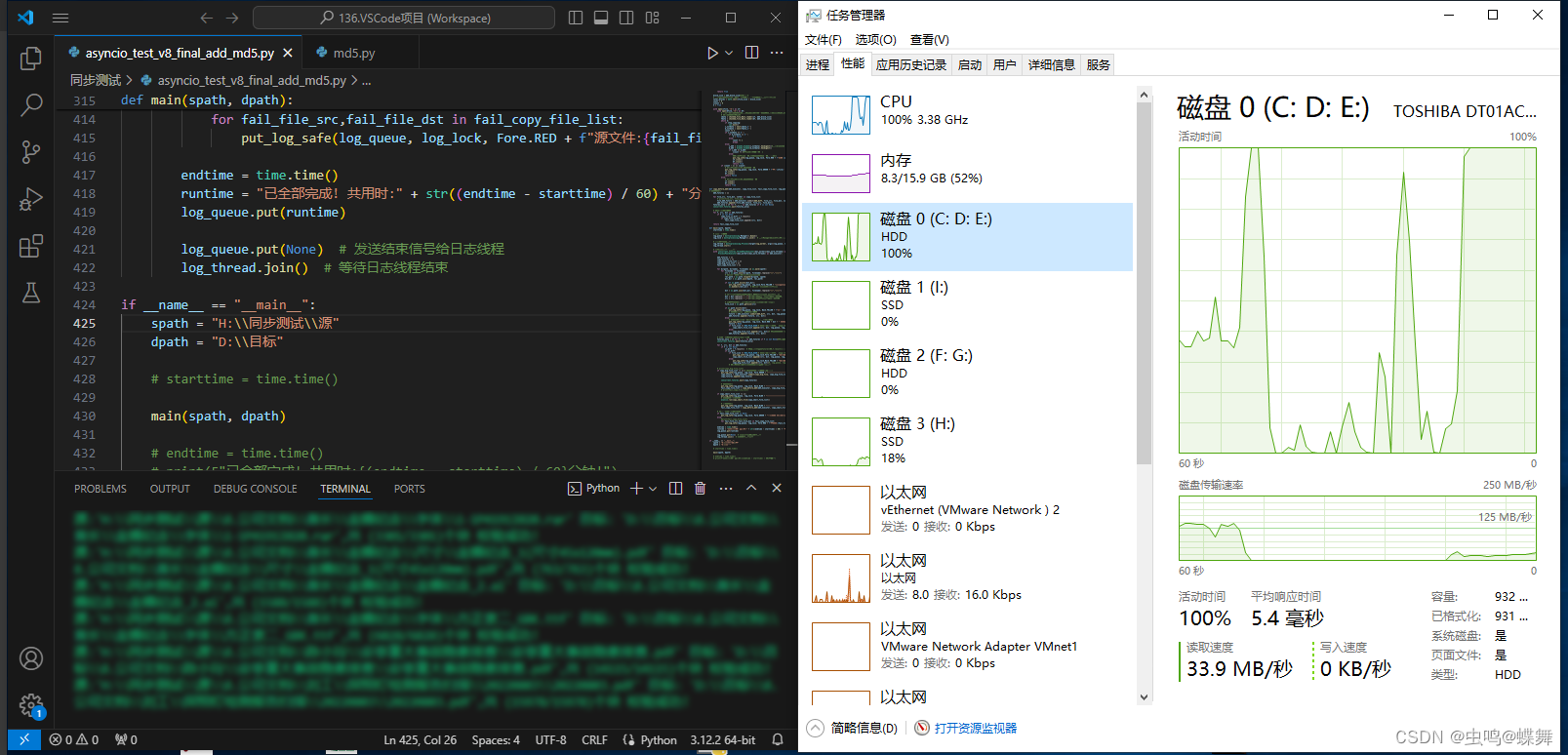Image resolution: width=1568 pixels, height=755 pixels.
Task: Open the Search view in VS Code
Action: click(30, 104)
